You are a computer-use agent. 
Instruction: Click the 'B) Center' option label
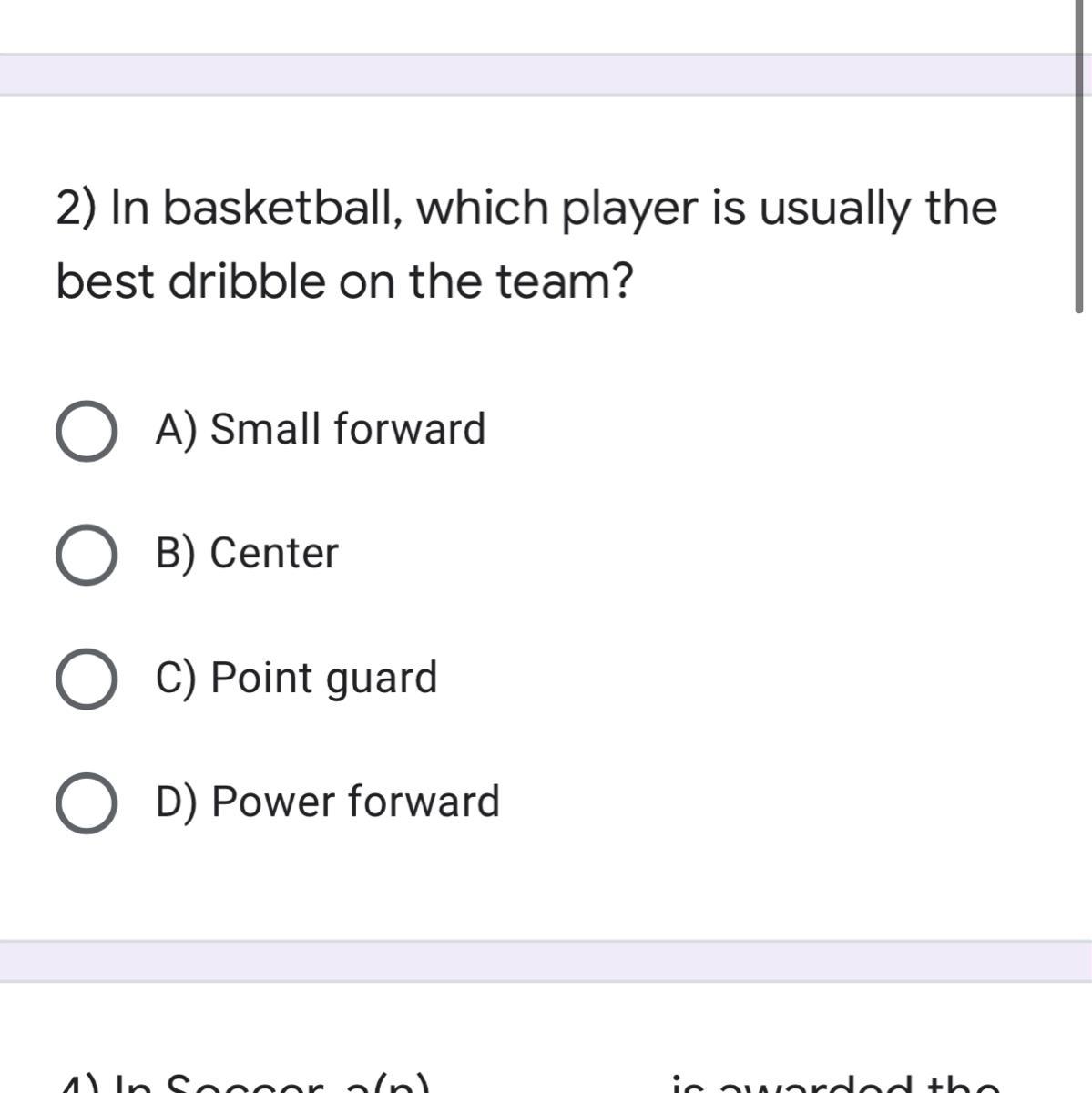click(x=247, y=553)
